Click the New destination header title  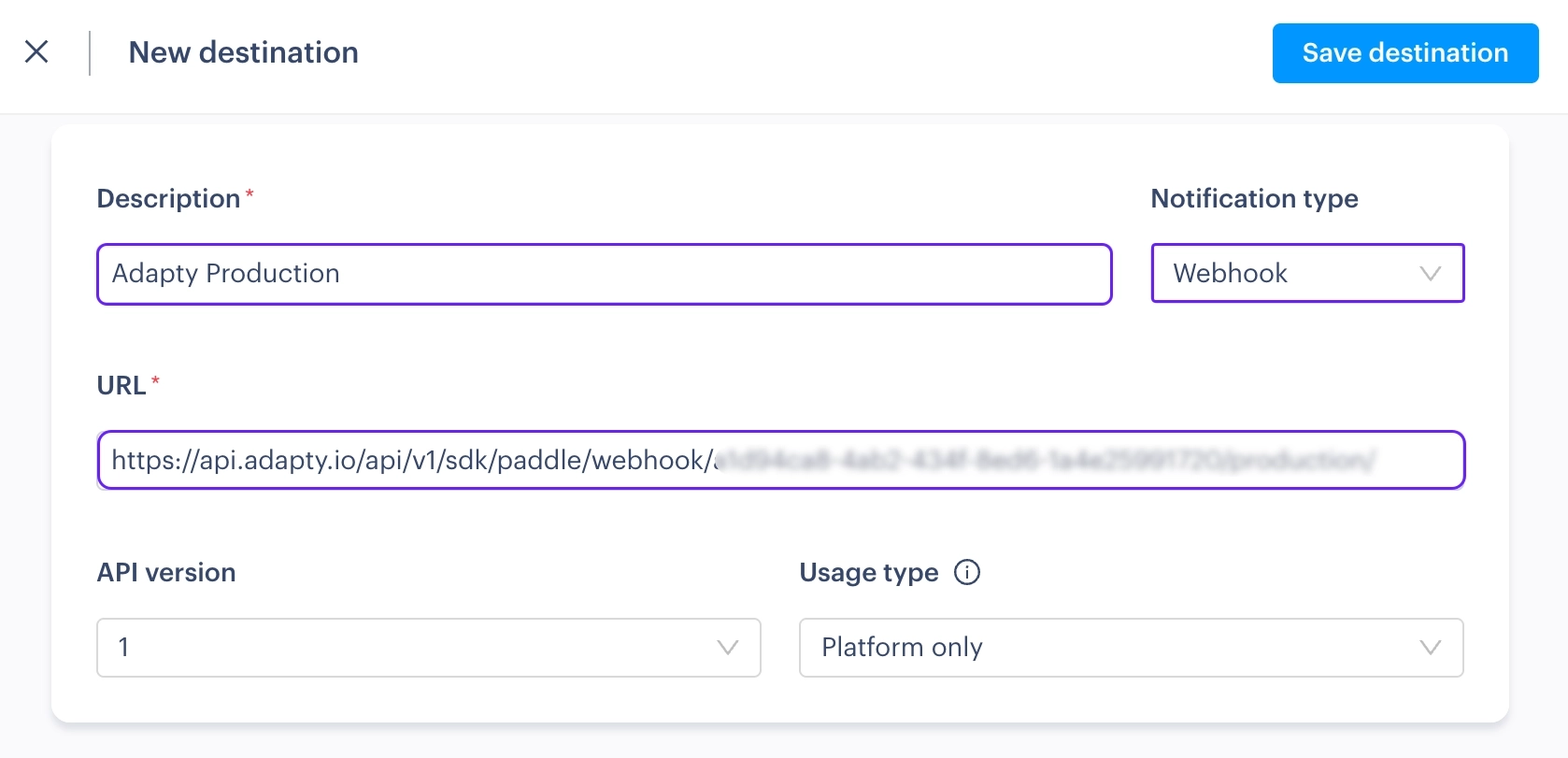point(243,52)
